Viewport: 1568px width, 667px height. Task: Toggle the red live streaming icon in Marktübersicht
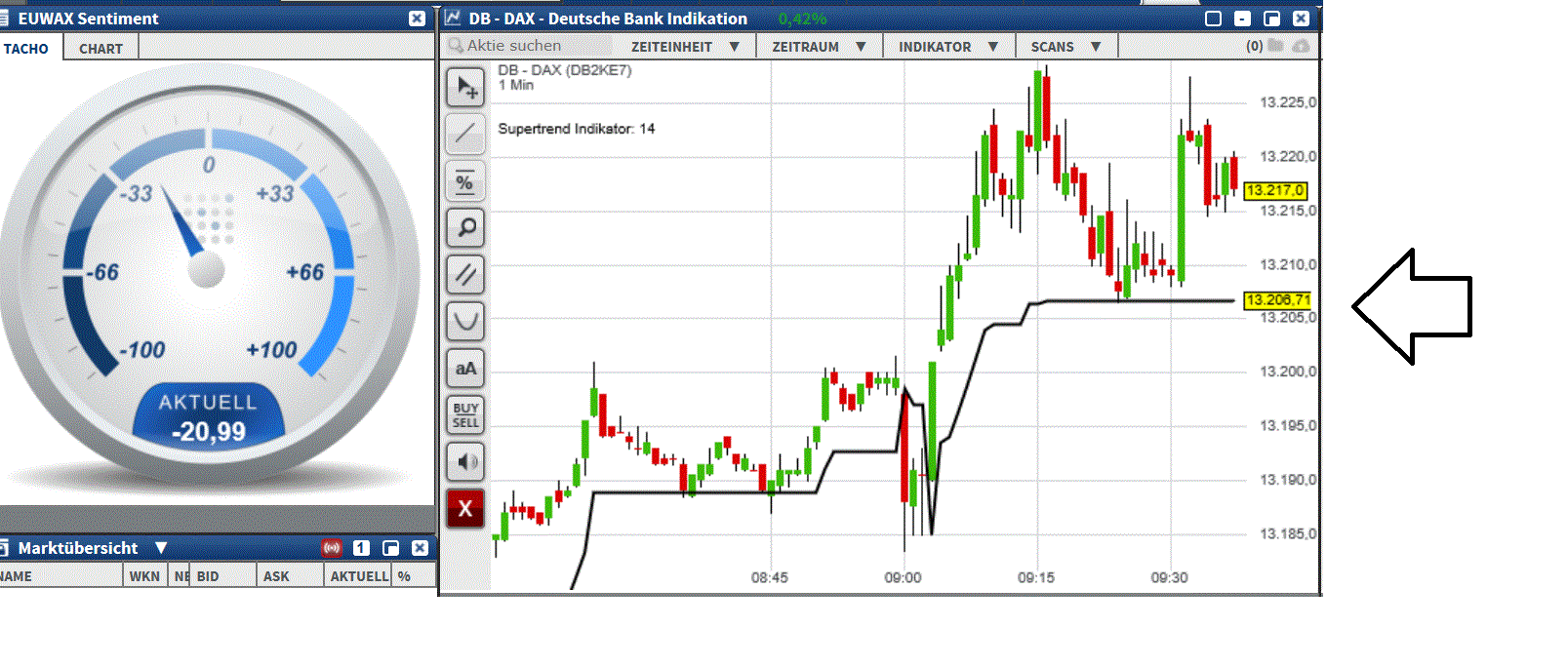tap(332, 548)
